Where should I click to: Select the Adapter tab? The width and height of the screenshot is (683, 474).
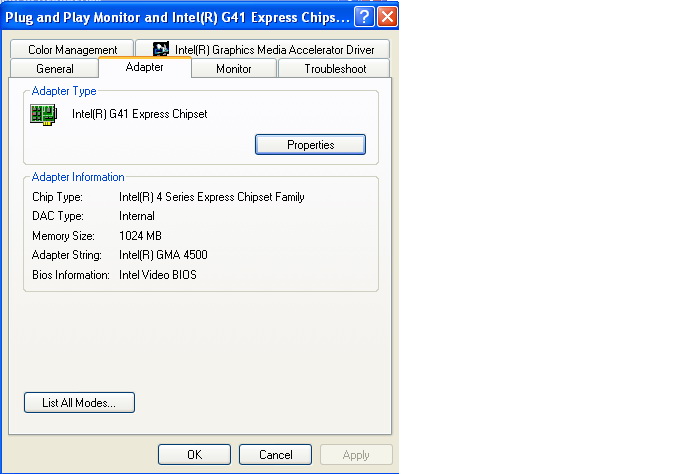(145, 68)
